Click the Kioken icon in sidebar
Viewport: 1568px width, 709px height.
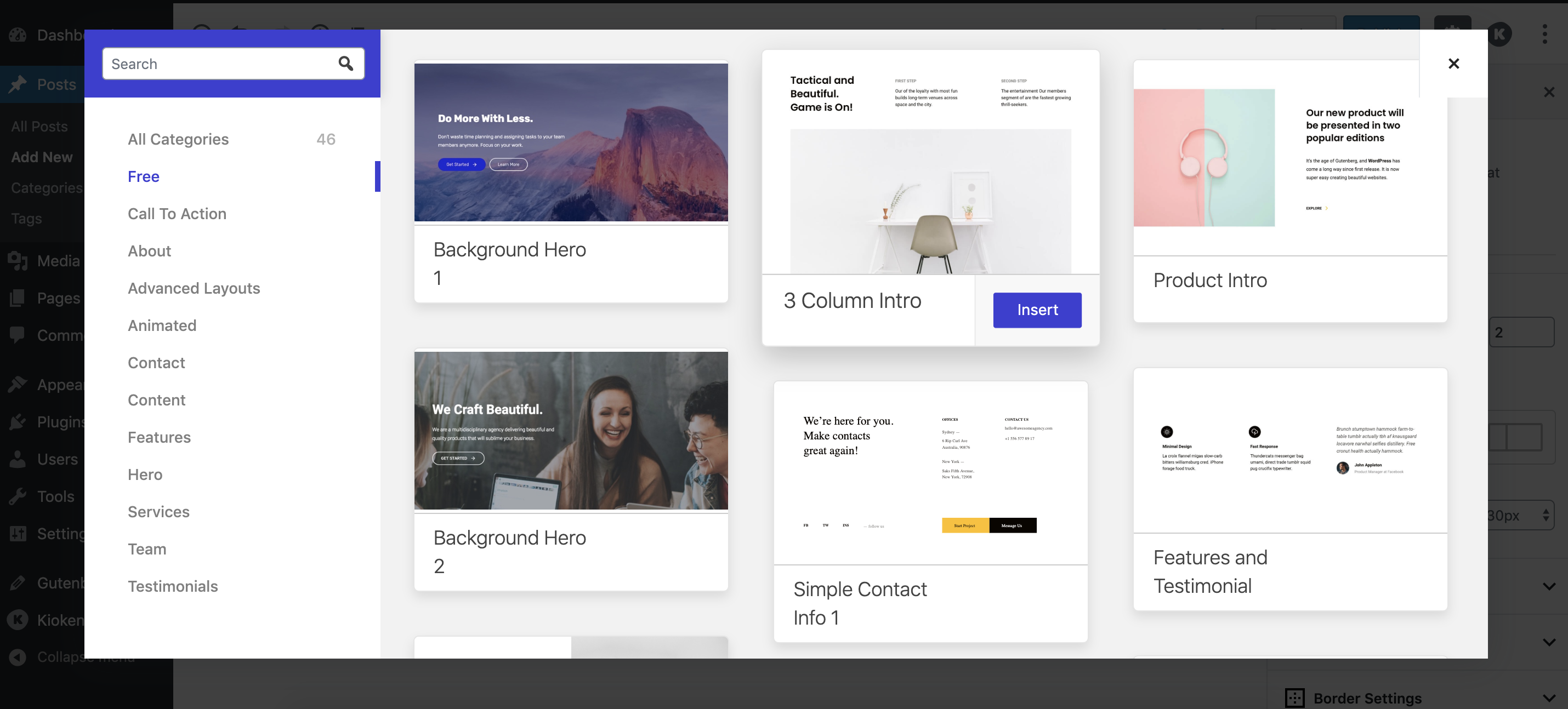(x=18, y=620)
